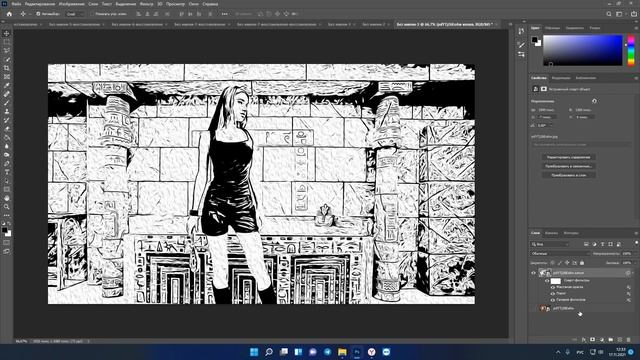Select the Rectangular Marquee tool
Viewport: 640px width, 360px height.
(7, 42)
